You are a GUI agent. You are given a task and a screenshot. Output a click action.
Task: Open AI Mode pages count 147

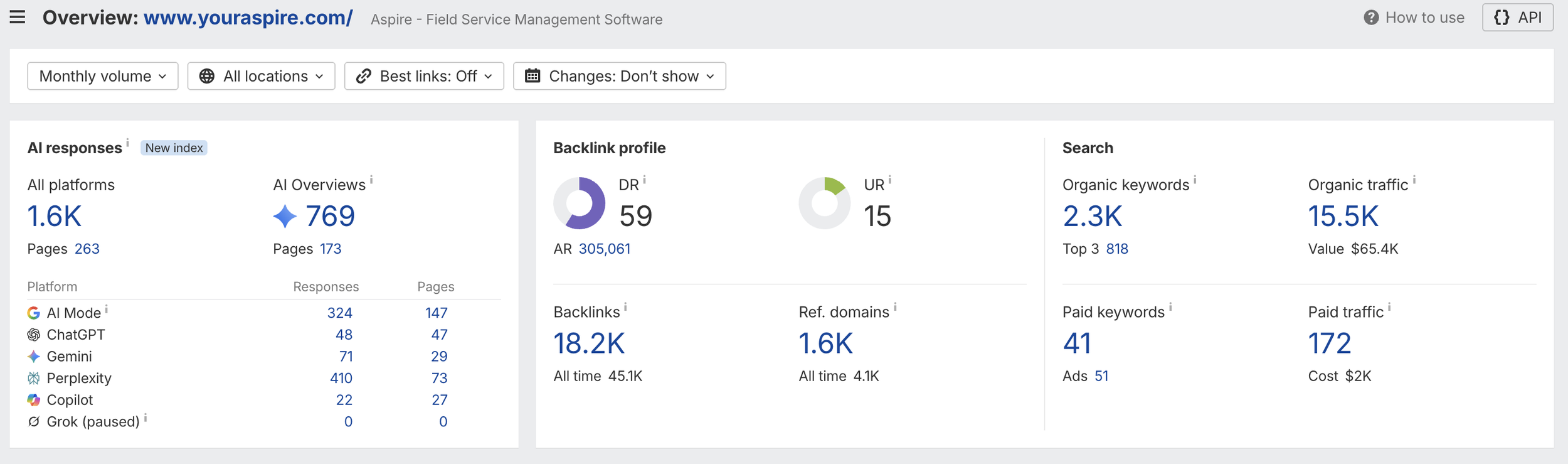tap(437, 313)
